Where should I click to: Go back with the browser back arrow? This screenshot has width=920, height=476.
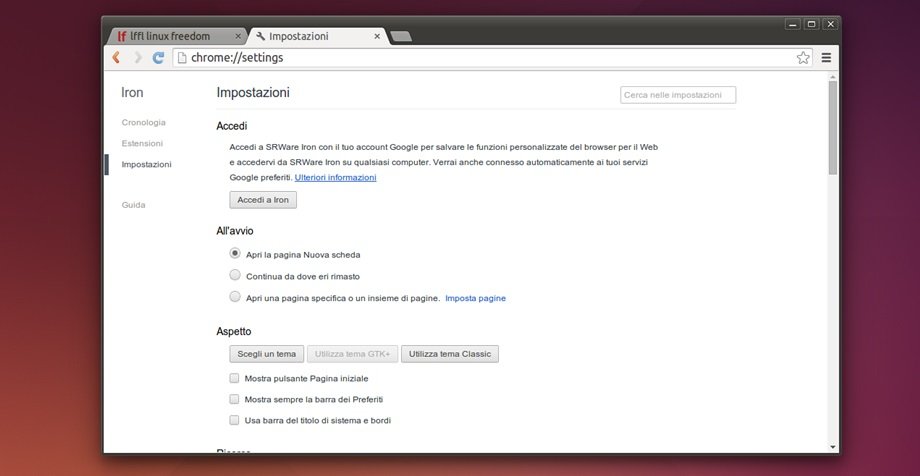click(x=116, y=58)
